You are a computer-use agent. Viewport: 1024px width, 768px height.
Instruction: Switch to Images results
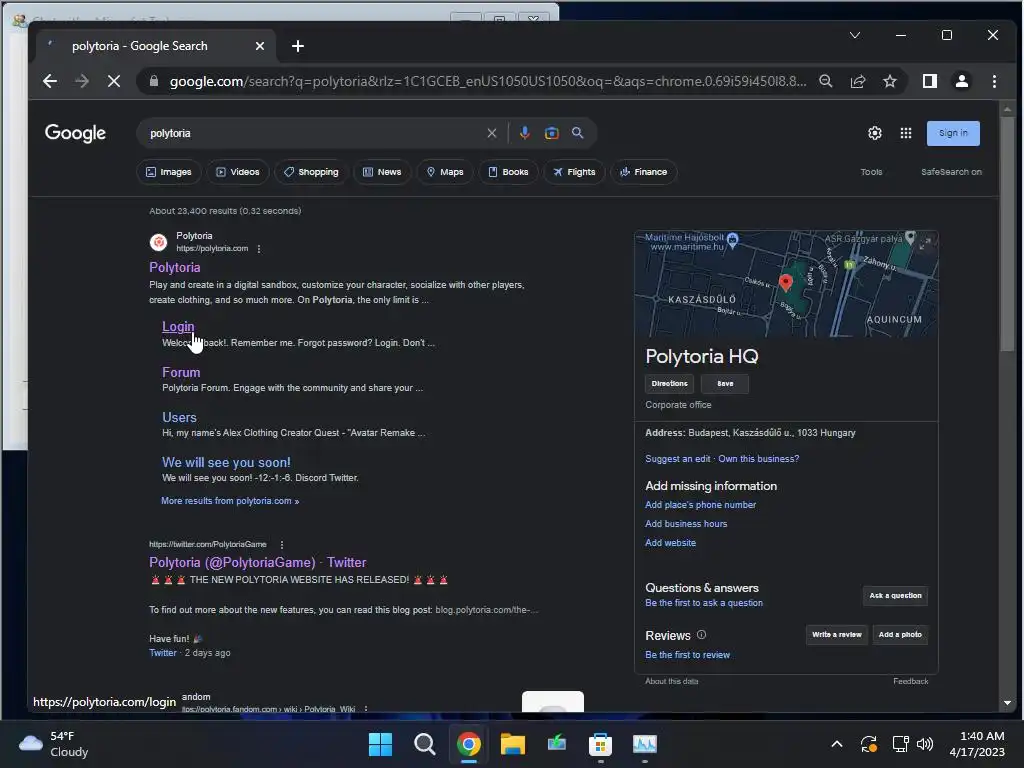coord(169,172)
